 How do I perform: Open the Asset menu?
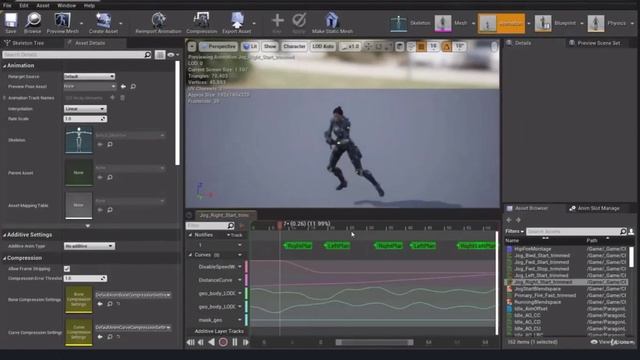click(x=42, y=5)
